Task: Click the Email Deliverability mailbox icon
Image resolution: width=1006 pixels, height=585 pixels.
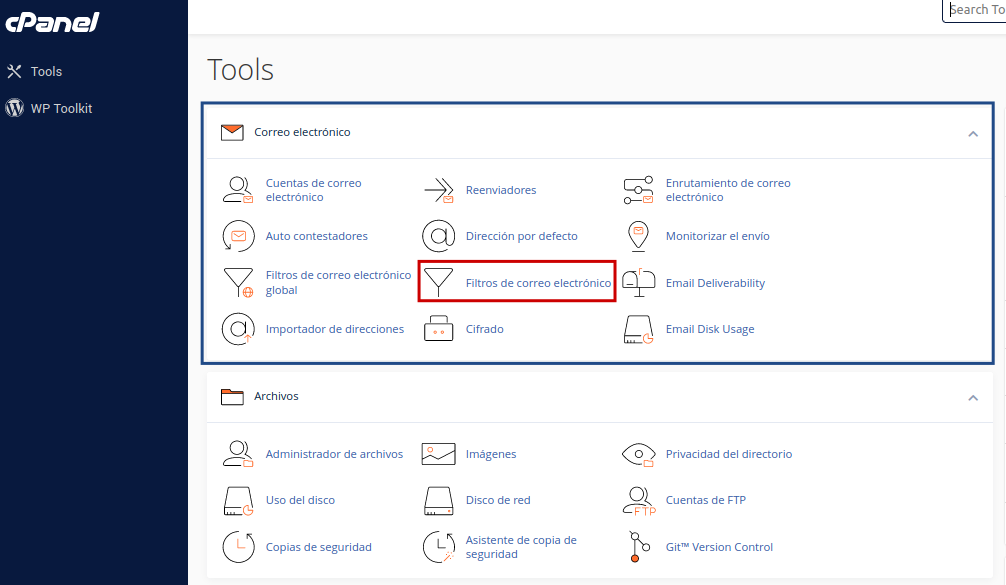Action: point(638,283)
